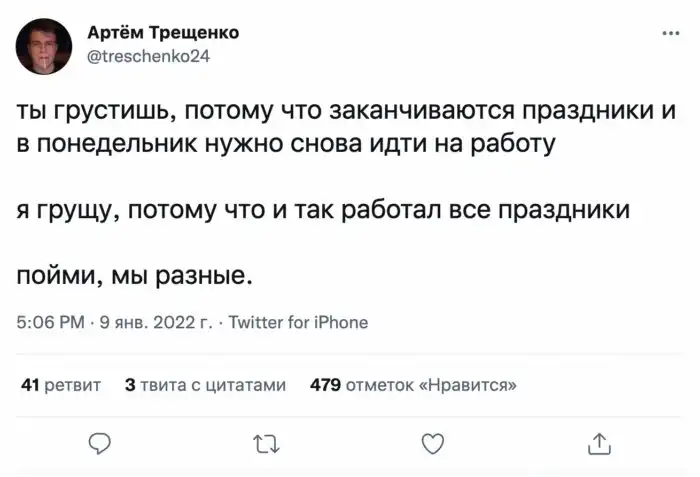Click Артём Трещенко's profile avatar
700x477 pixels.
[45, 45]
